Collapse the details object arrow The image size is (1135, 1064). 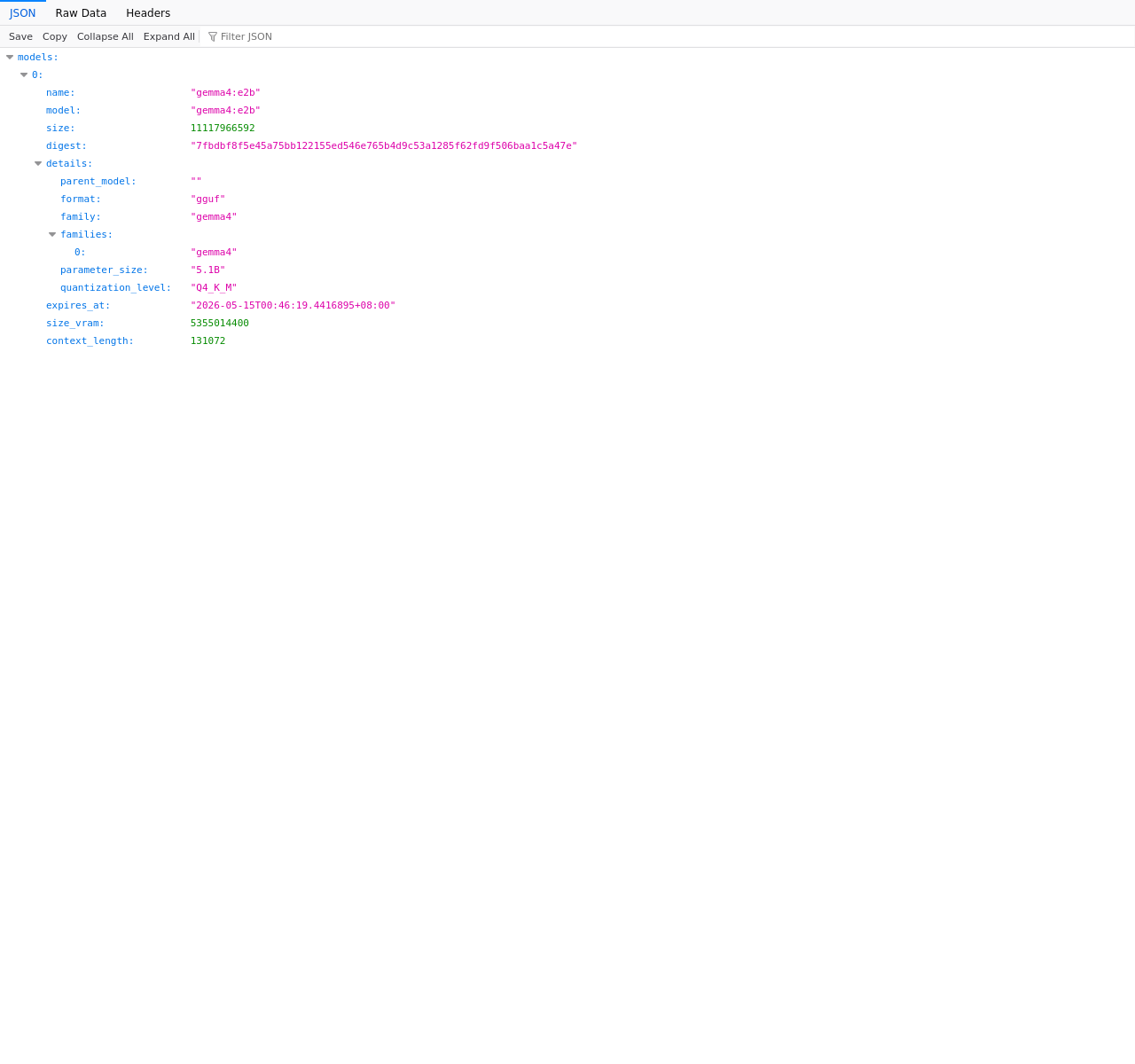(x=38, y=164)
